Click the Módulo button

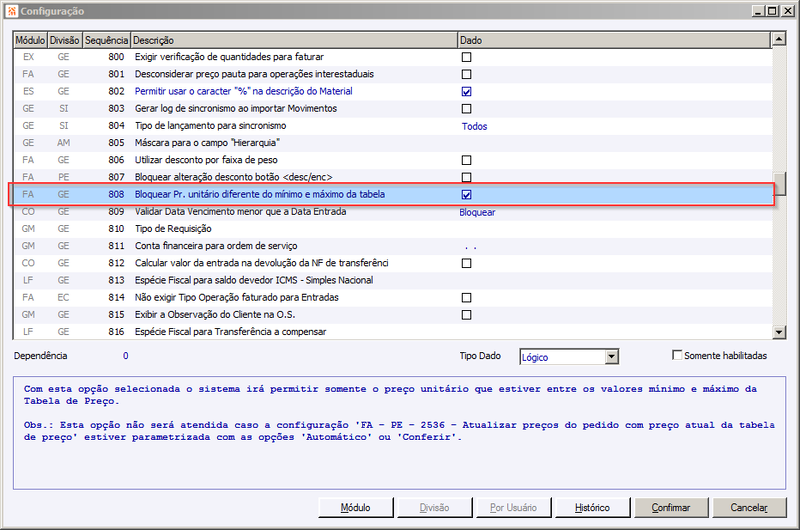click(x=356, y=508)
